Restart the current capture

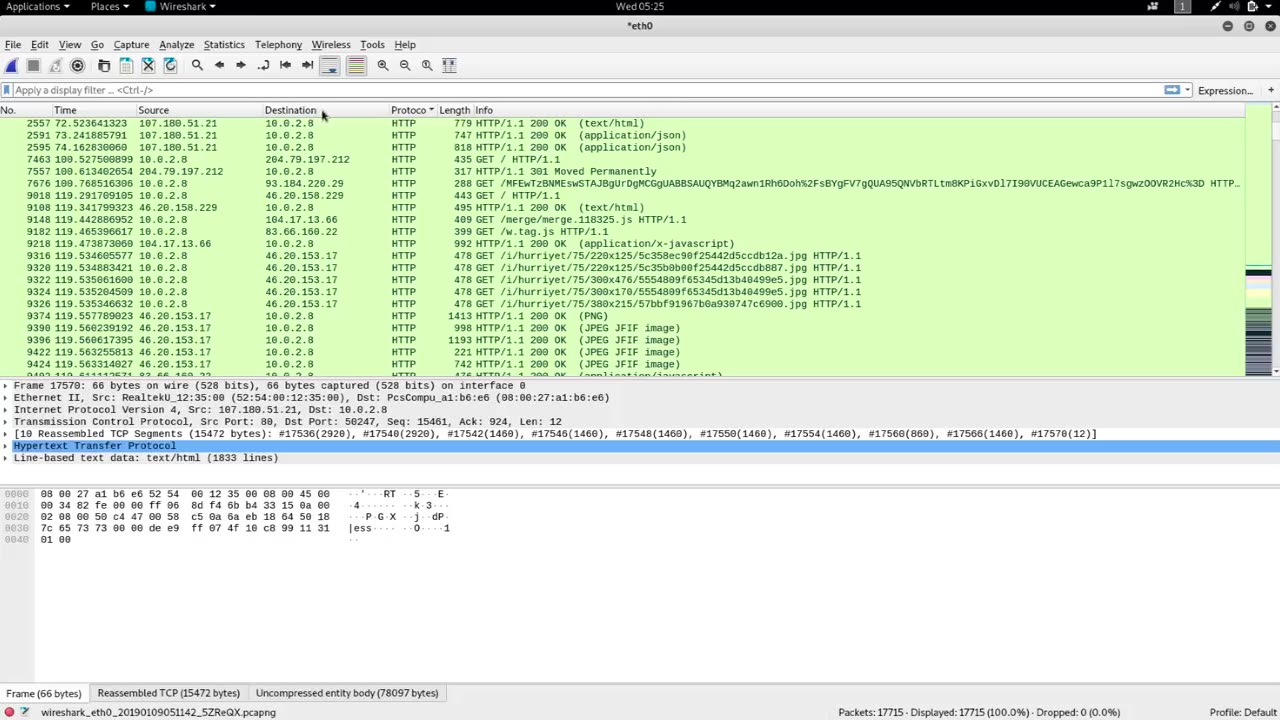coord(55,65)
